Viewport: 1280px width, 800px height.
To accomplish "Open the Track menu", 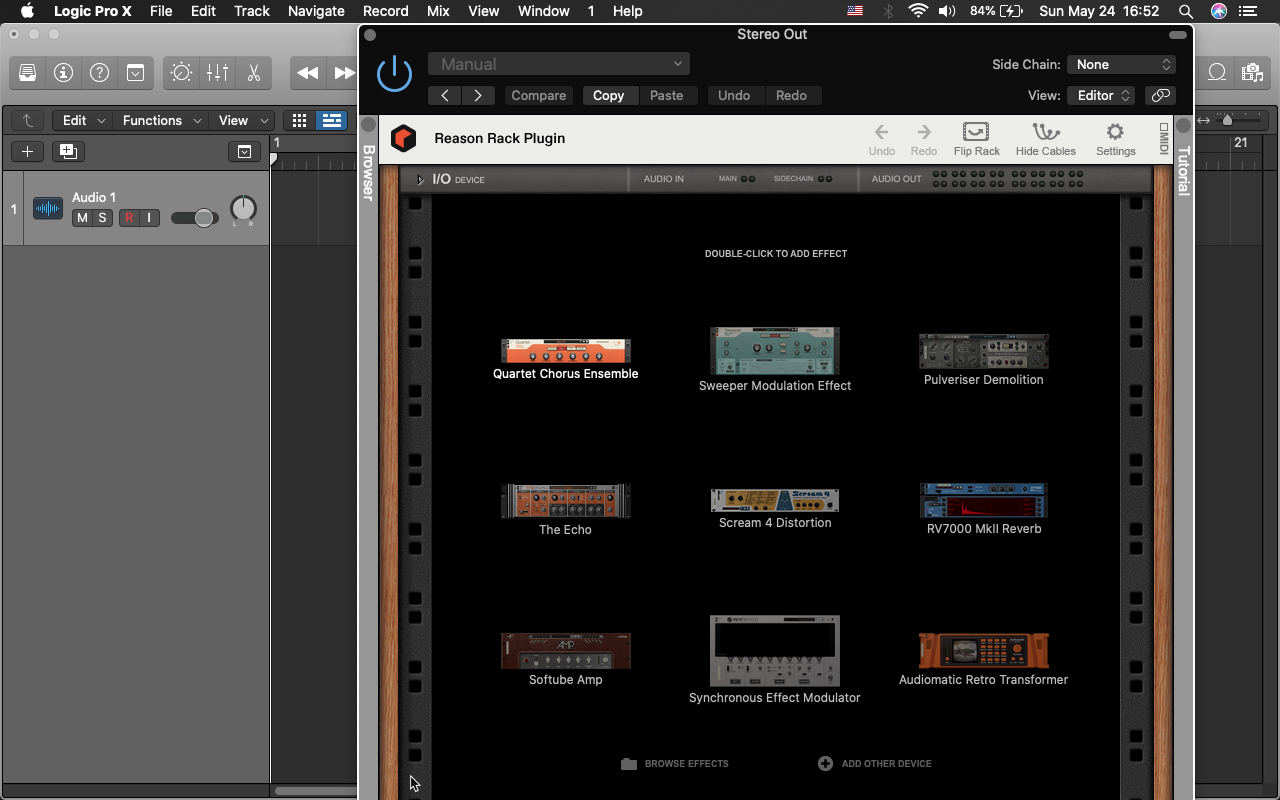I will tap(252, 11).
